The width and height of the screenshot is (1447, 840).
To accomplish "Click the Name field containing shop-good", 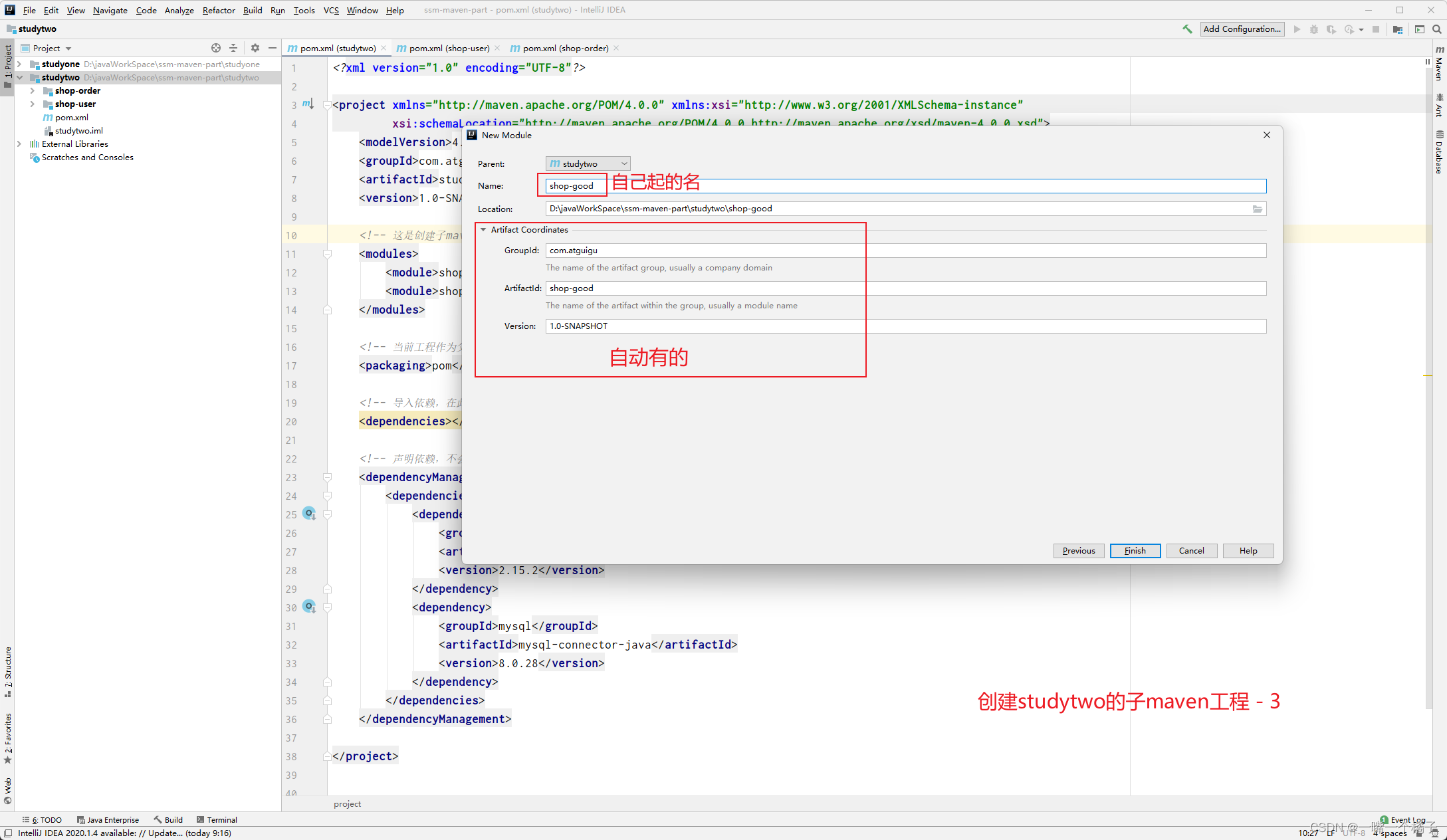I will [906, 186].
